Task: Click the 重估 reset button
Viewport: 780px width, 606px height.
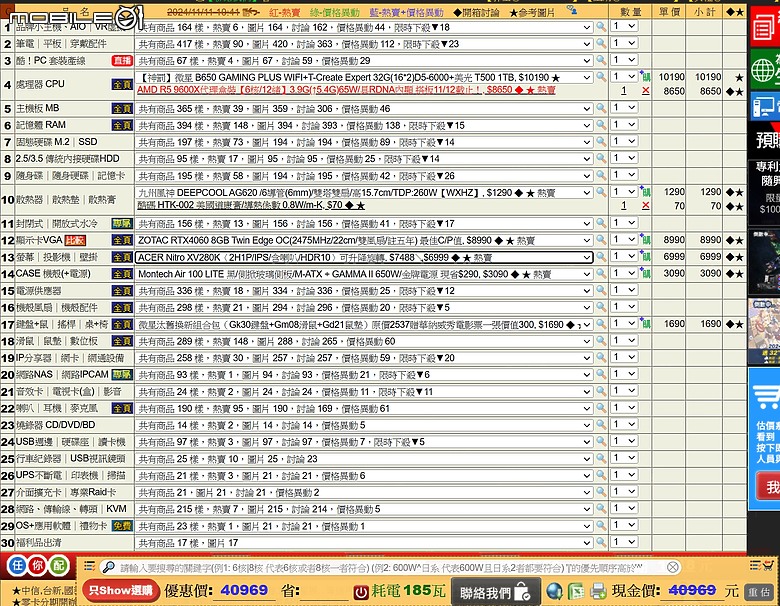Action: [759, 592]
